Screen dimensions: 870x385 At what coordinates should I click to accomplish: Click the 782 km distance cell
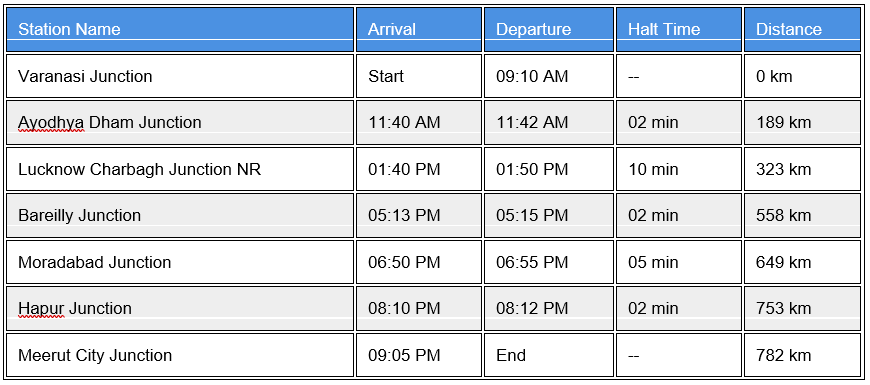point(802,355)
